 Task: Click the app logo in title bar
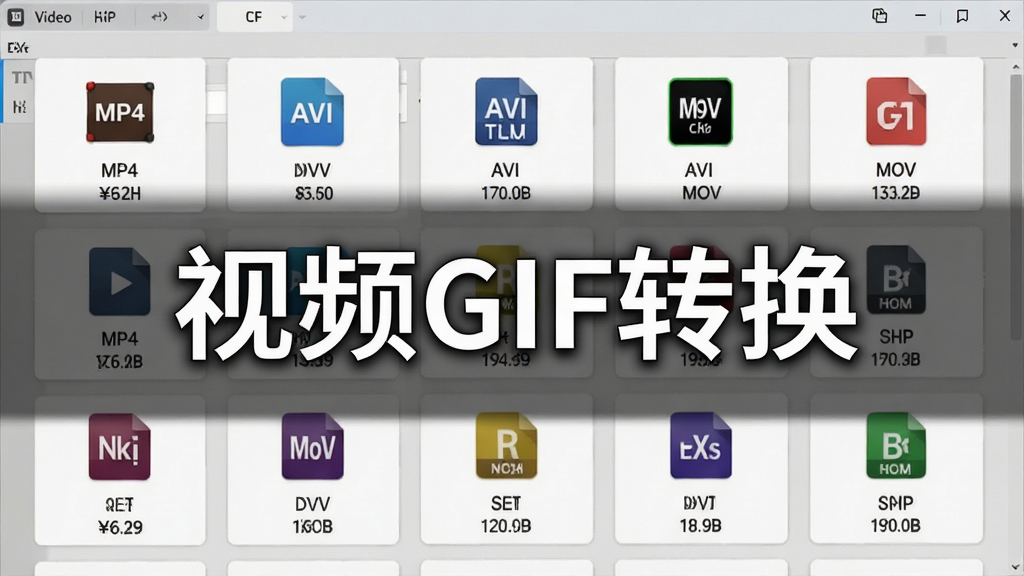pyautogui.click(x=16, y=17)
